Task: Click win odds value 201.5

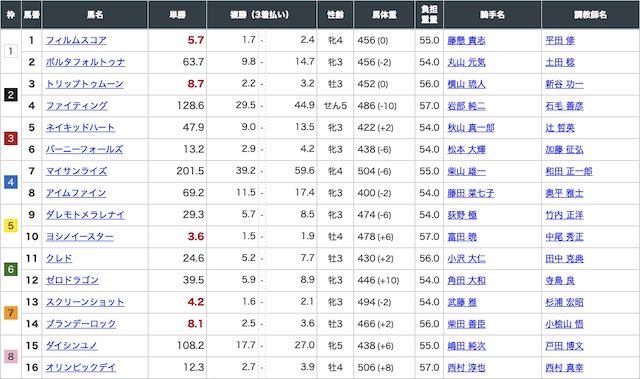Action: [x=190, y=171]
